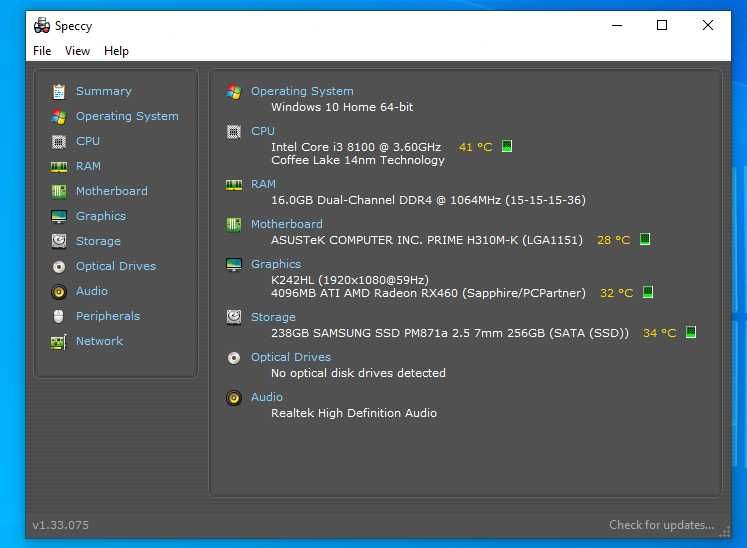Open the View menu

point(77,51)
